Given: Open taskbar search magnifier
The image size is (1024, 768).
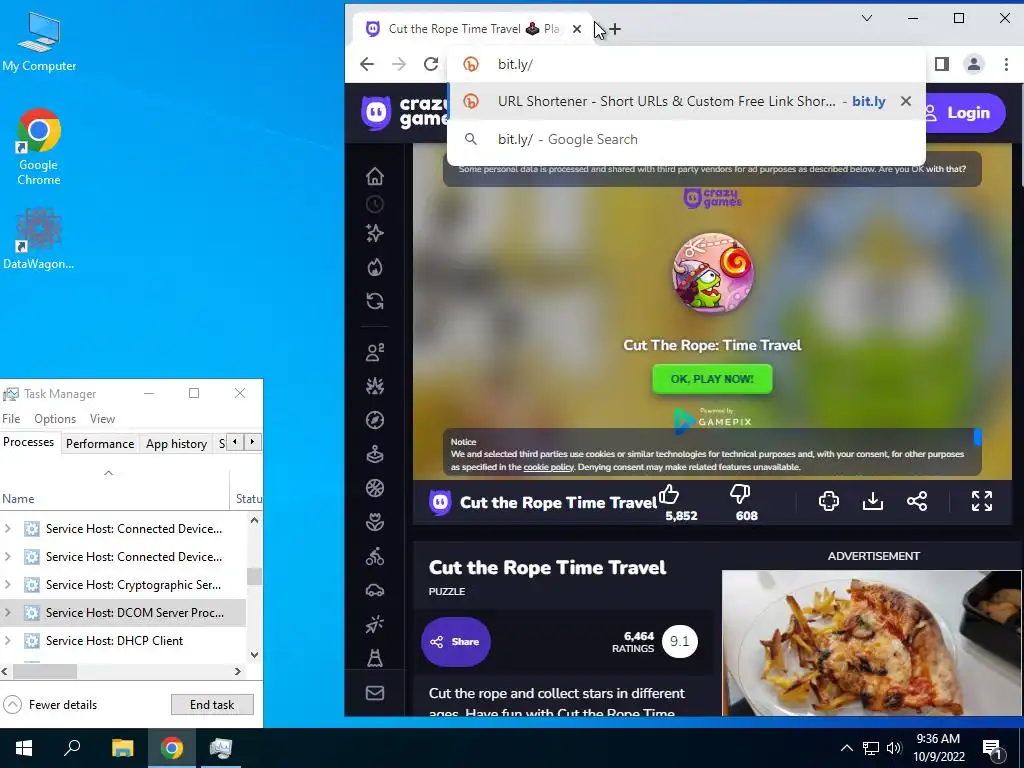Looking at the screenshot, I should [x=72, y=748].
